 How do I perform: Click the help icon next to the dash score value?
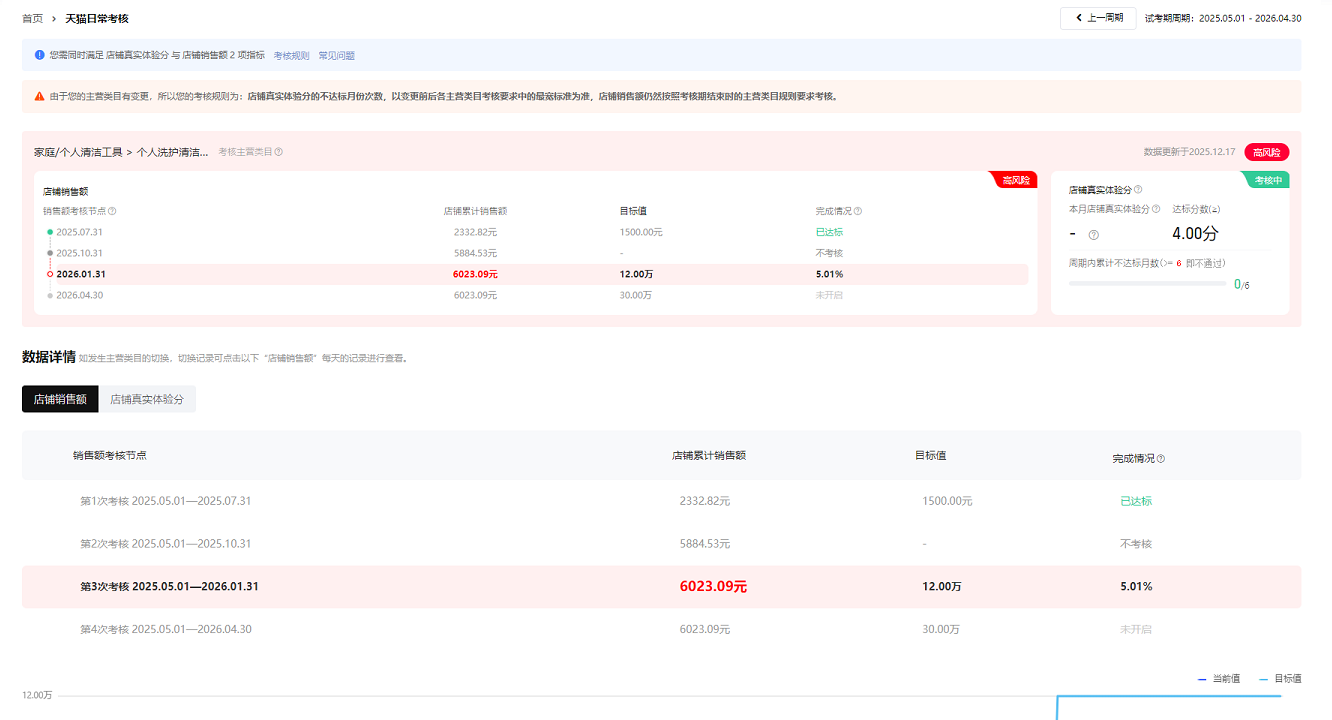1093,235
